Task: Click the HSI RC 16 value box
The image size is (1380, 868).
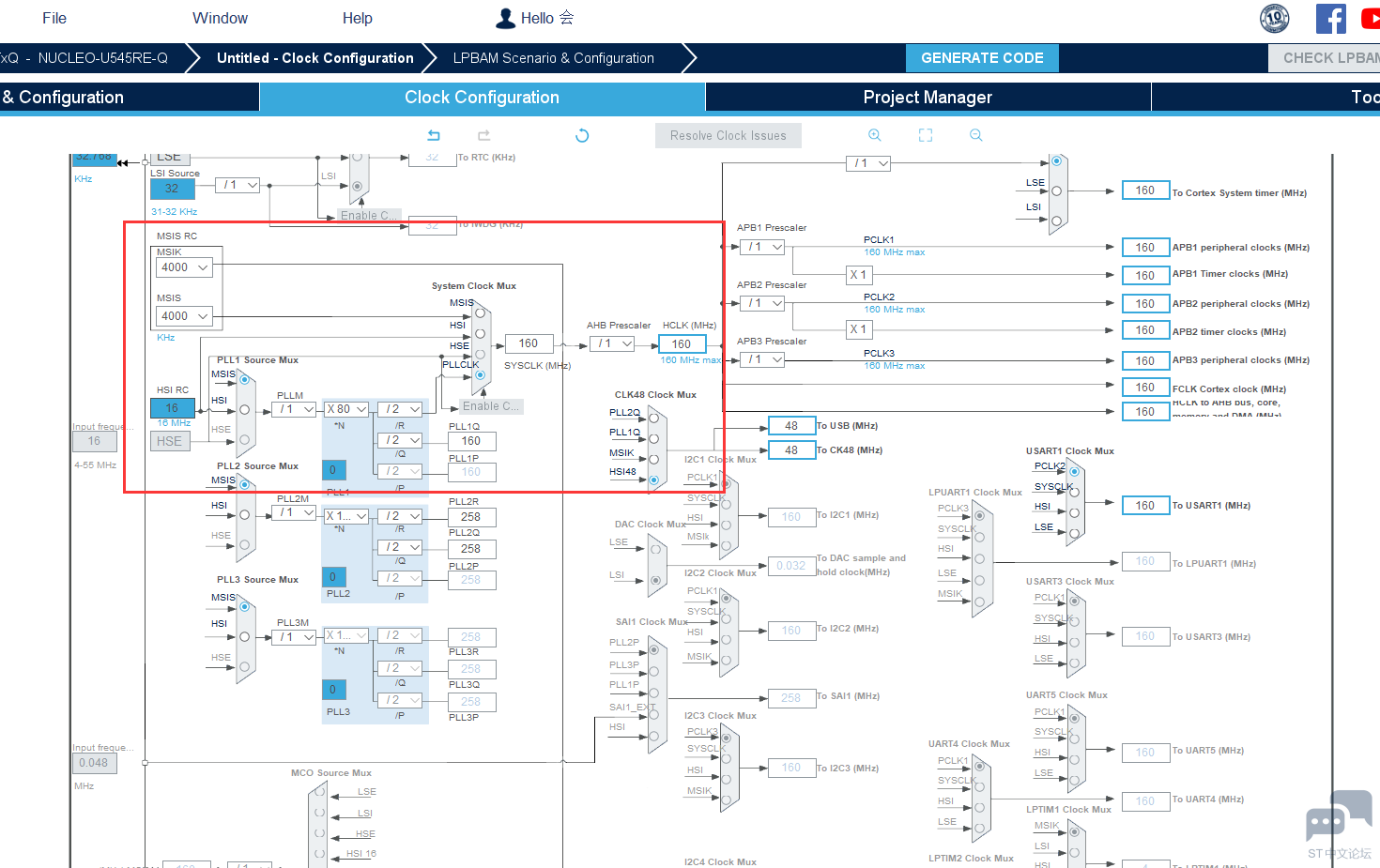Action: (173, 408)
